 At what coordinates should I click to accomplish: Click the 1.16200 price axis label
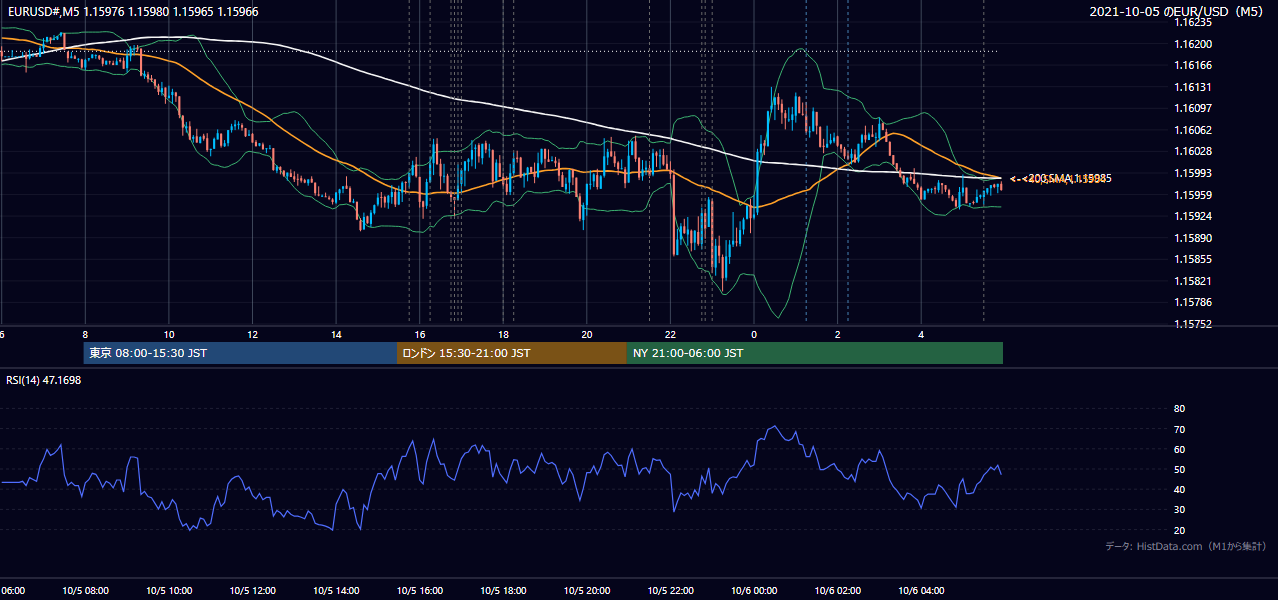point(1192,44)
